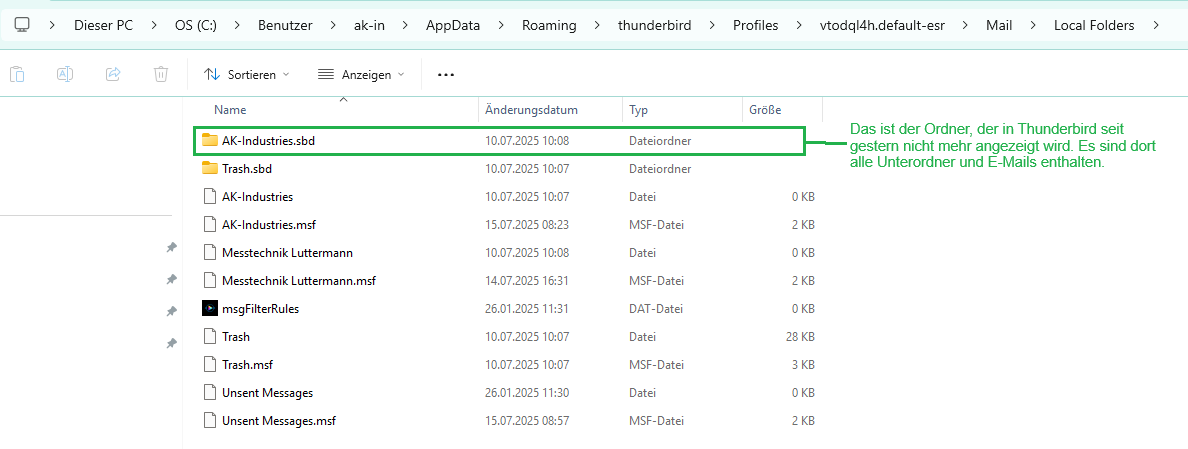Select the Messtechnik Luttermann file name
The width and height of the screenshot is (1188, 449).
click(x=287, y=252)
